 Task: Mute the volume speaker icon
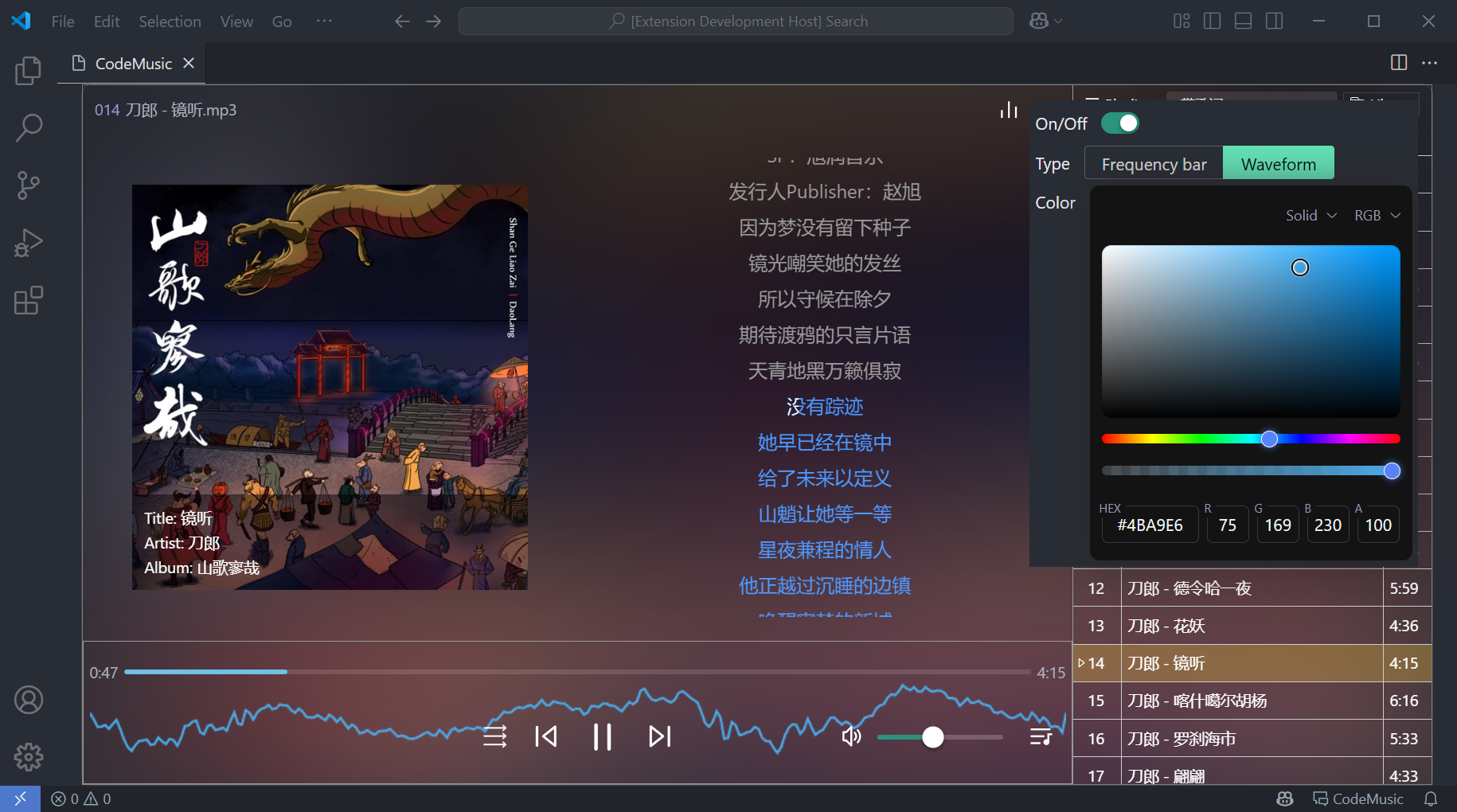point(852,736)
